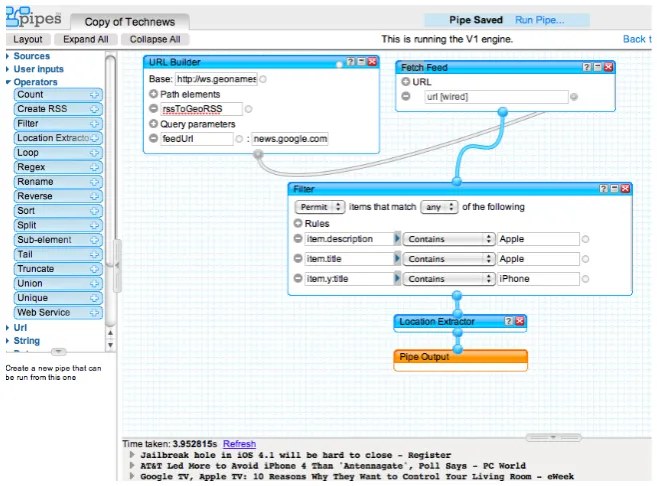
Task: Click the news.google.com value field
Action: 290,139
